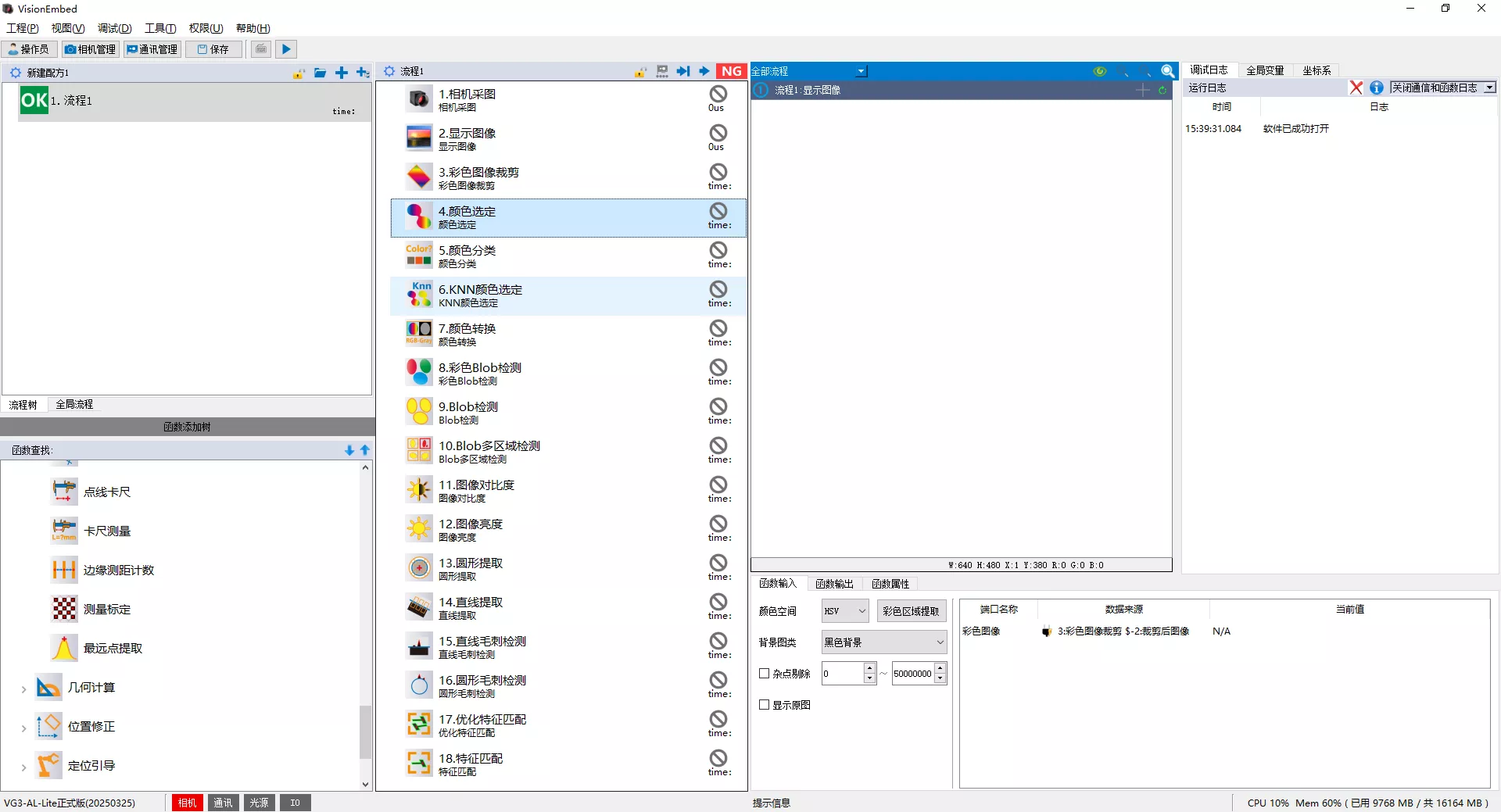Expand the 几何计算 tree node
This screenshot has height=812, width=1501.
23,689
